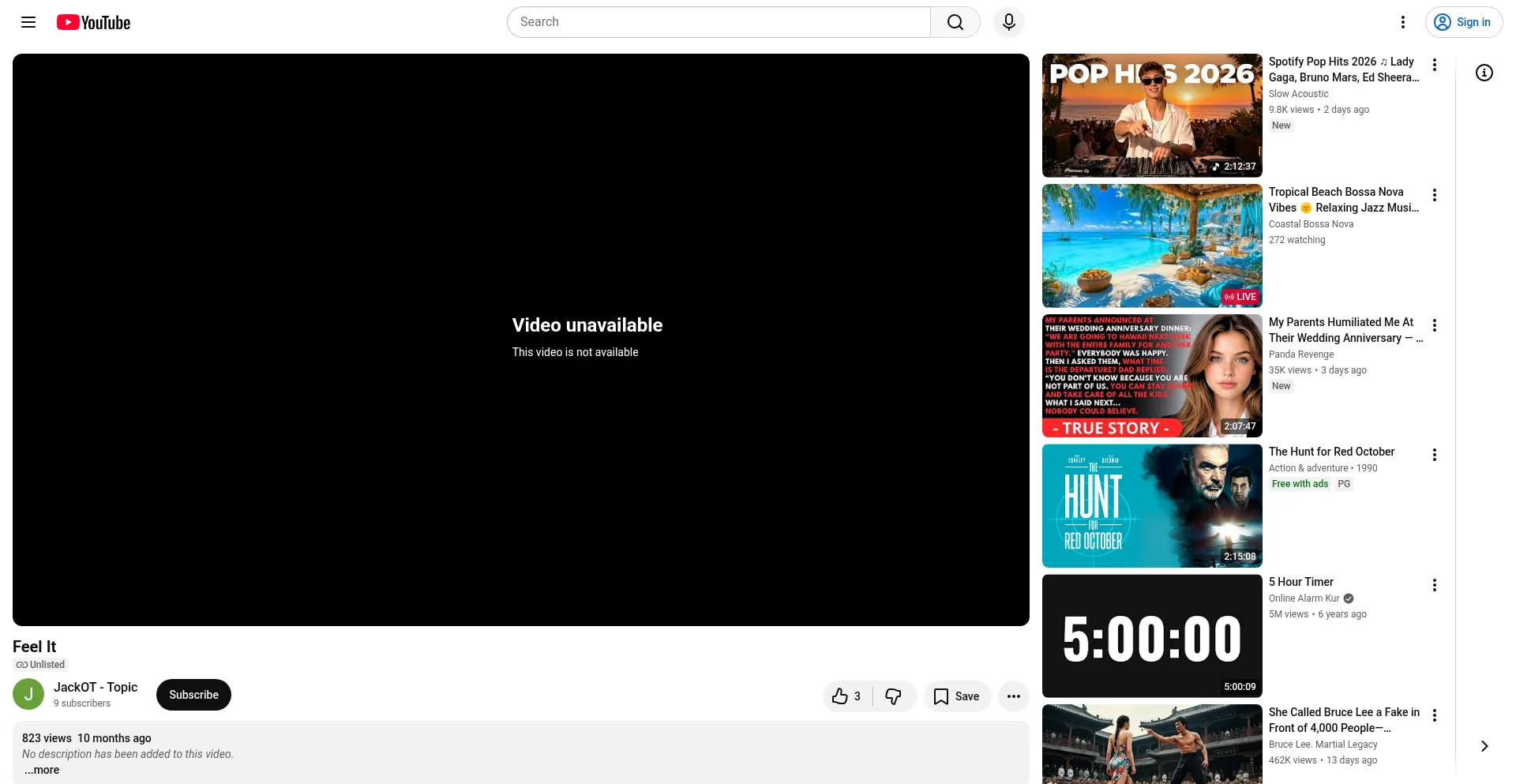Save the video to a playlist
This screenshot has width=1516, height=784.
957,696
